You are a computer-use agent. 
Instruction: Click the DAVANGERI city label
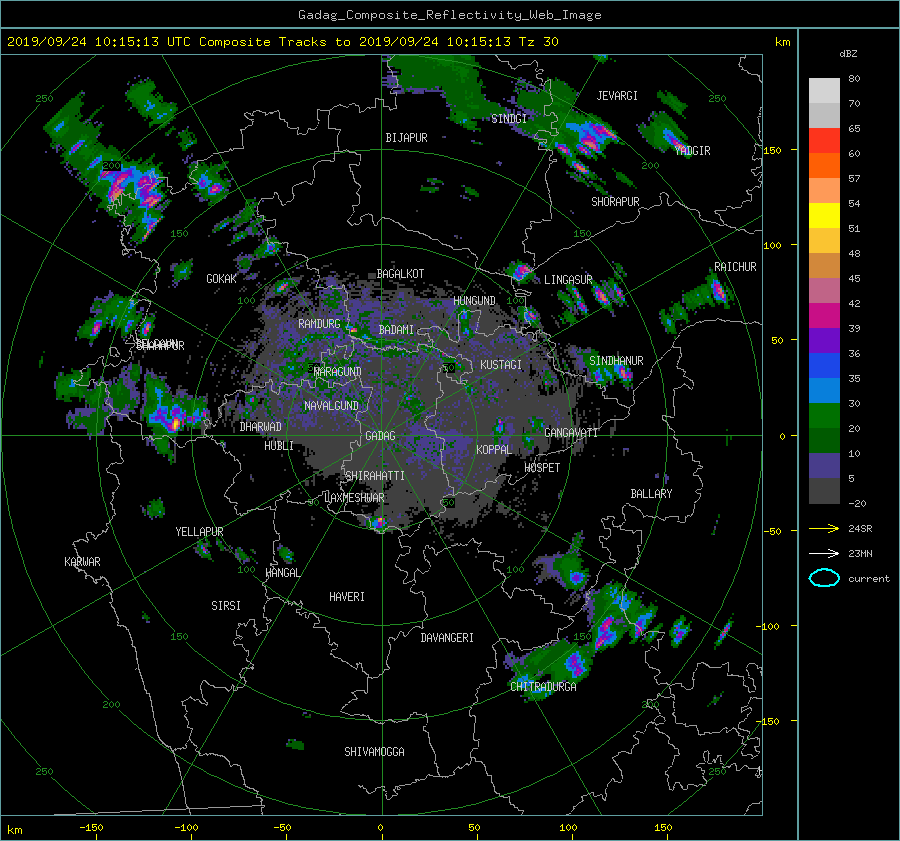(447, 638)
